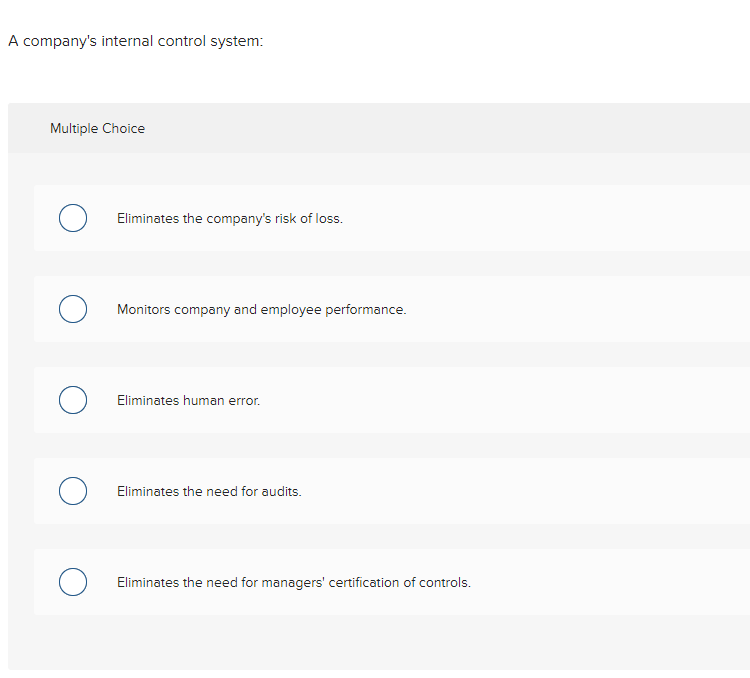
Task: Select the managers' certification of controls radio button
Action: coord(72,582)
